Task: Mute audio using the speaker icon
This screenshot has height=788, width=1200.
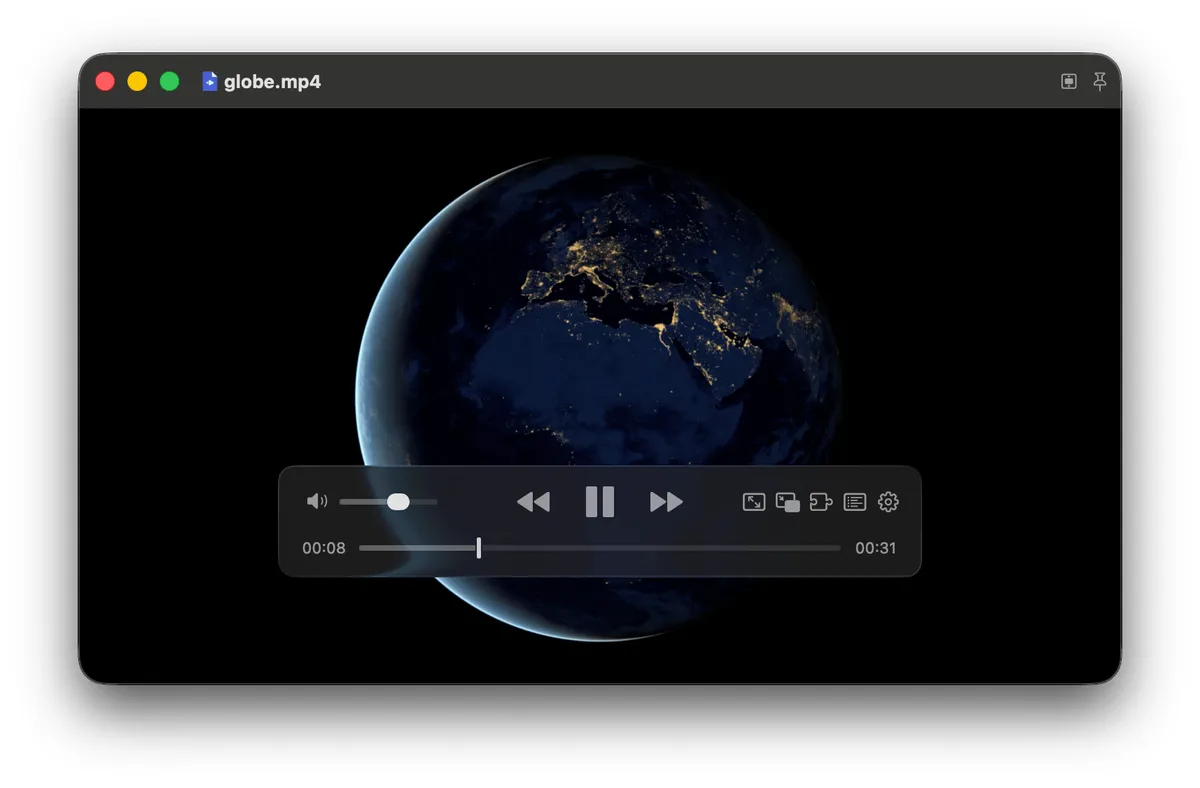Action: [x=317, y=501]
